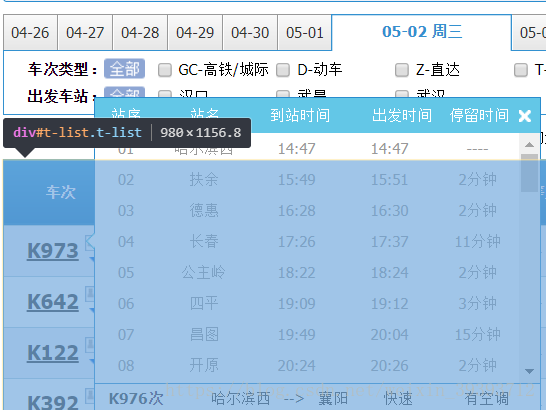Screen dimensions: 546x410
Task: Check the GC-高铁/城际 checkbox
Action: [x=165, y=70]
